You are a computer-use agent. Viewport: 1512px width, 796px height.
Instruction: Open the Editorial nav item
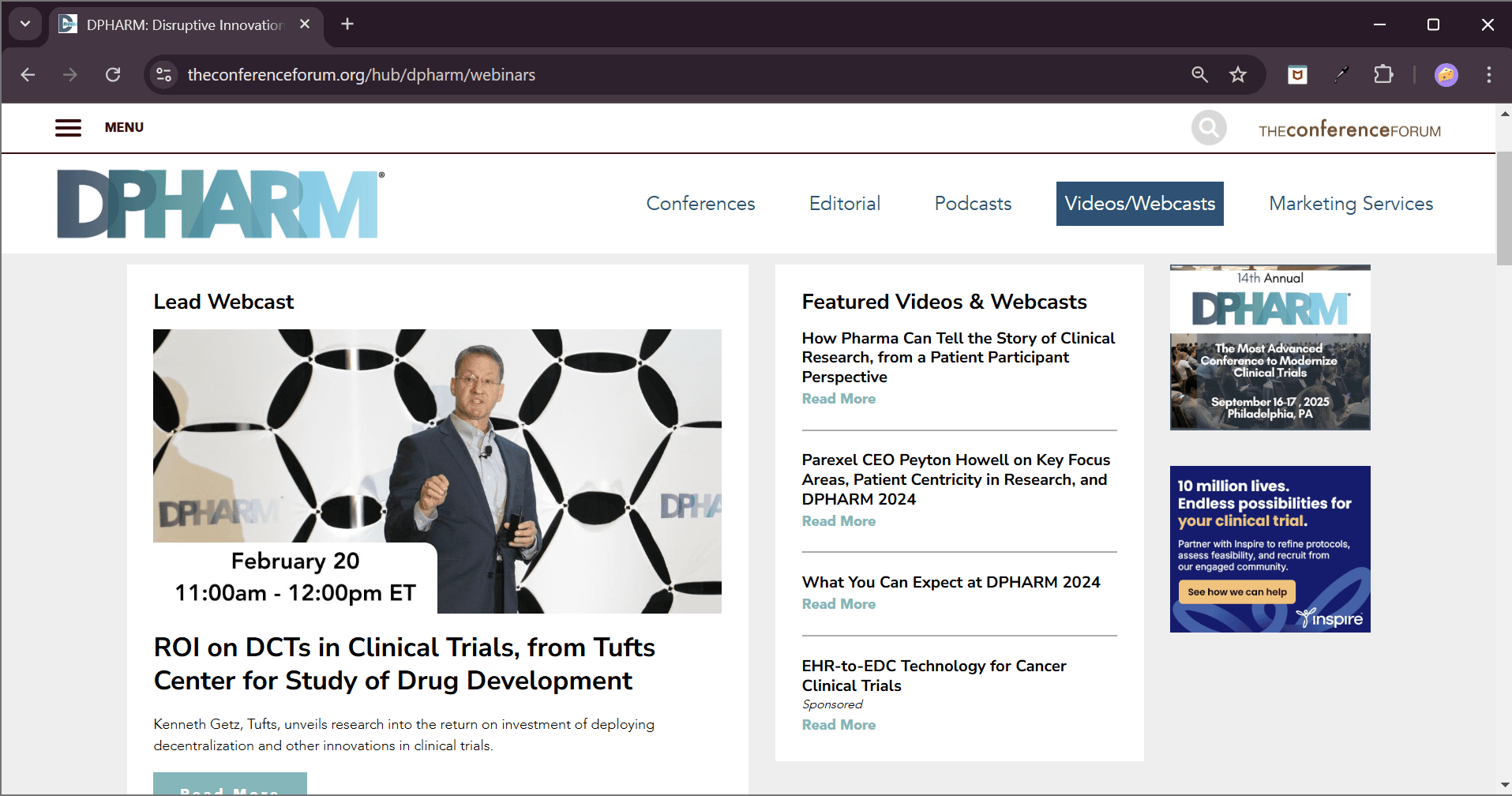tap(844, 204)
